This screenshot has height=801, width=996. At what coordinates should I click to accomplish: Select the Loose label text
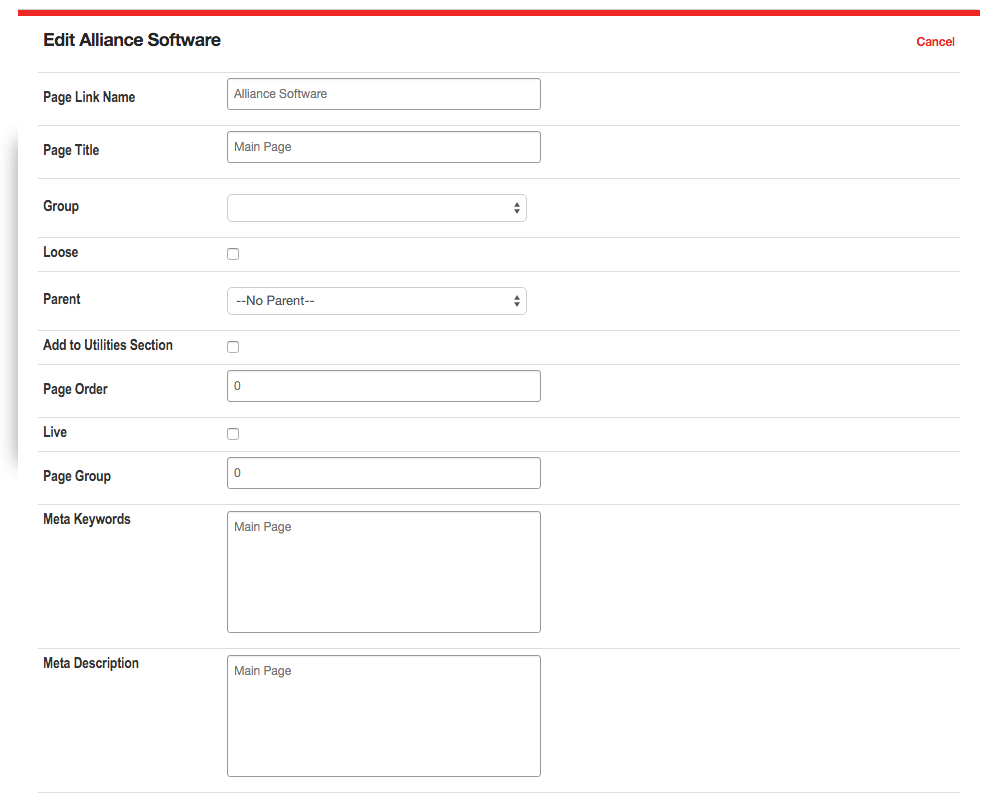[x=60, y=252]
